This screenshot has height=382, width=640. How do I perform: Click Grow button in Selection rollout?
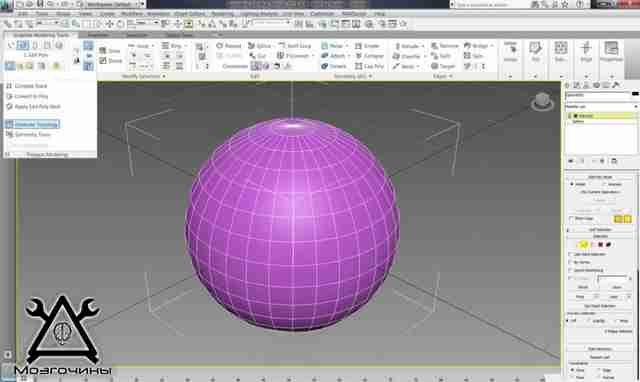point(616,287)
